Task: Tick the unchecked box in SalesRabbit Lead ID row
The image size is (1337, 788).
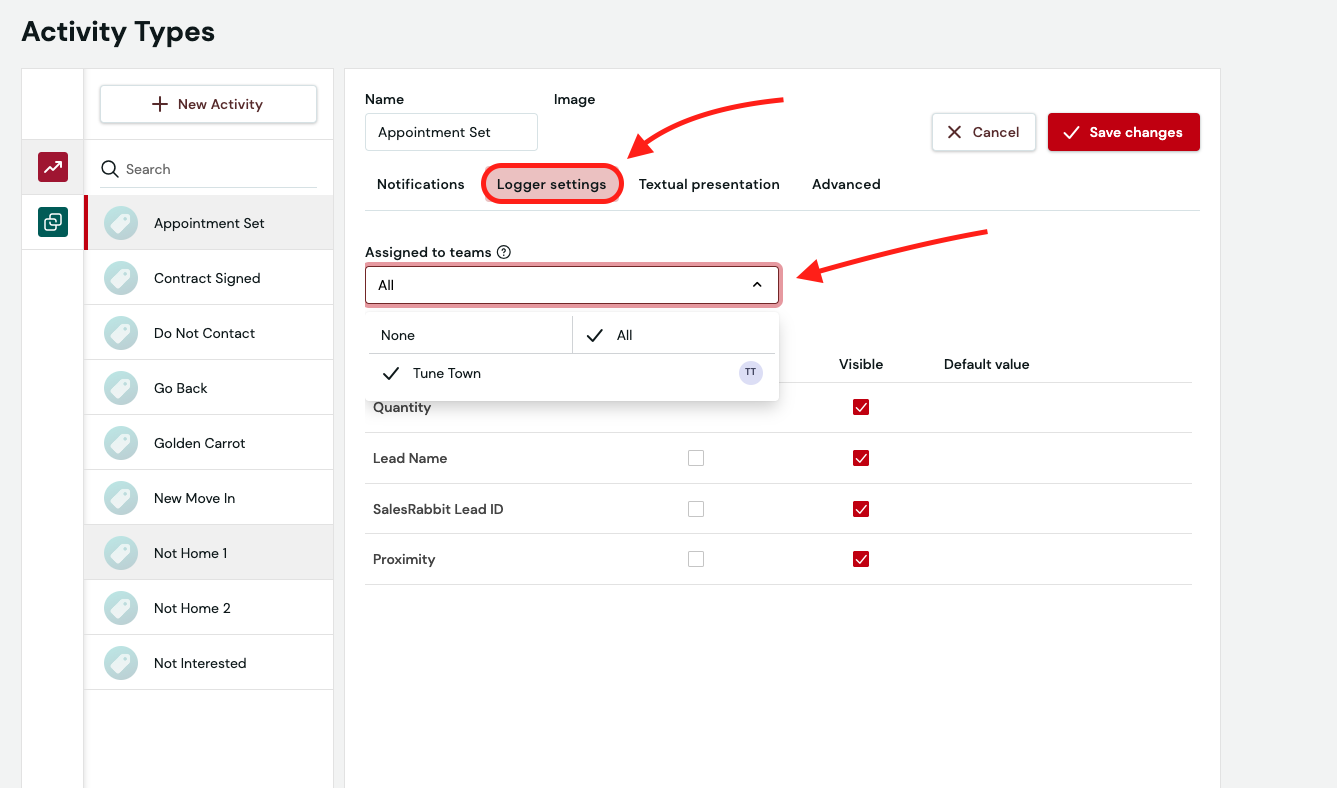Action: [x=696, y=509]
